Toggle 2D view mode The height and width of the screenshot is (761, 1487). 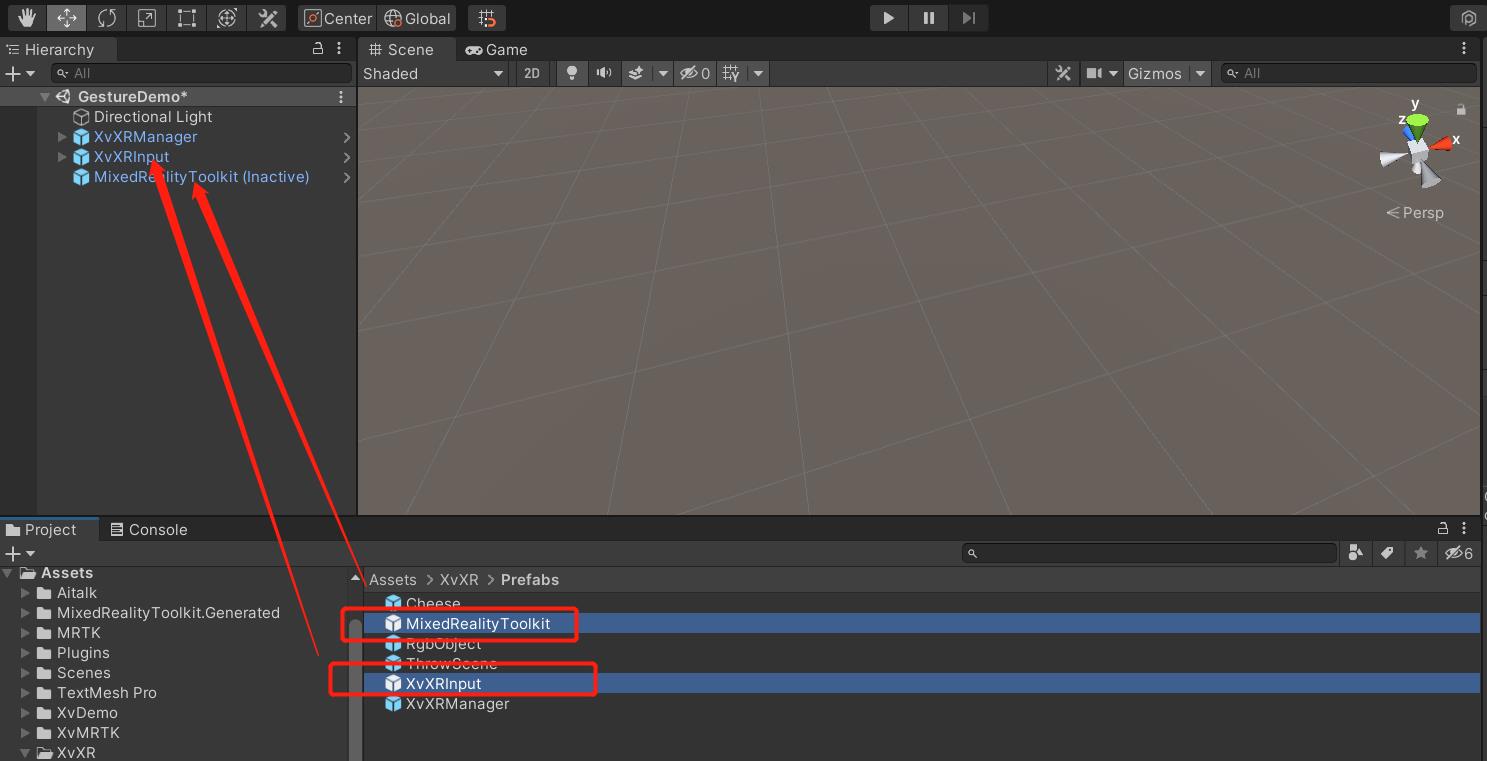pyautogui.click(x=532, y=73)
